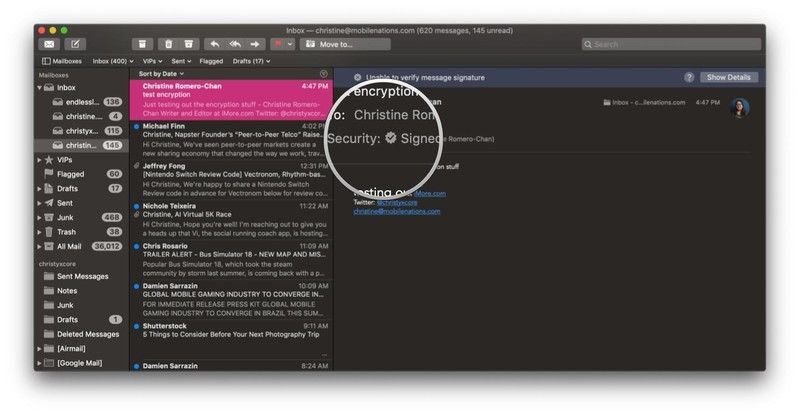Open the Move to... menu
800x415 pixels.
(x=345, y=44)
